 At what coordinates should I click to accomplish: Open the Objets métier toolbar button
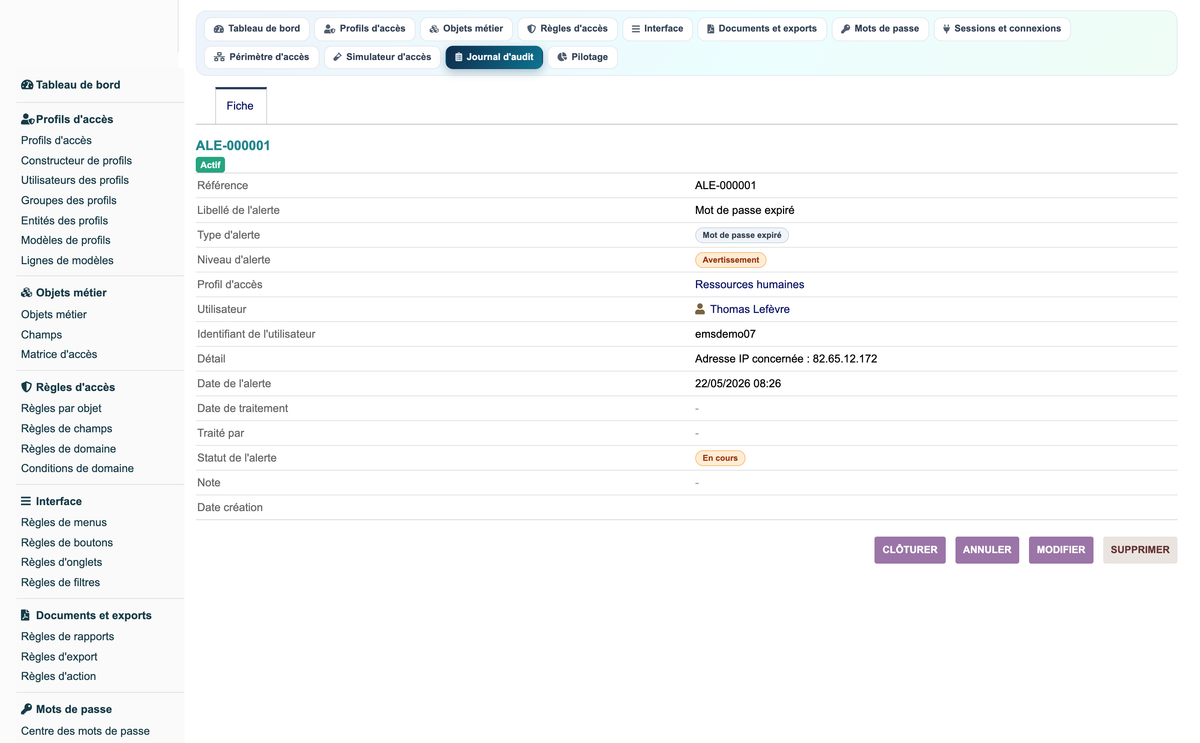coord(466,29)
